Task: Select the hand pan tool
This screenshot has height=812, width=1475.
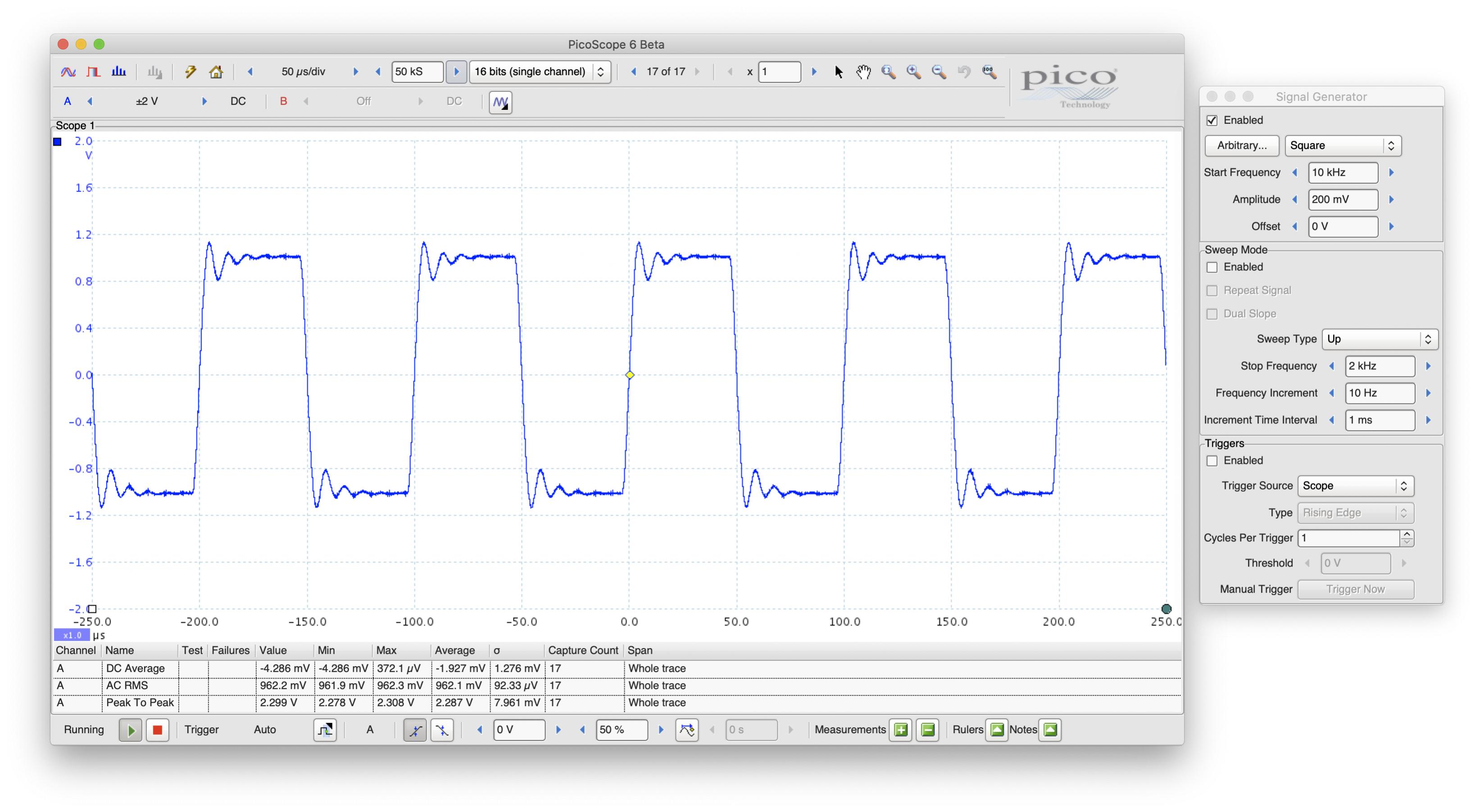Action: pos(863,72)
